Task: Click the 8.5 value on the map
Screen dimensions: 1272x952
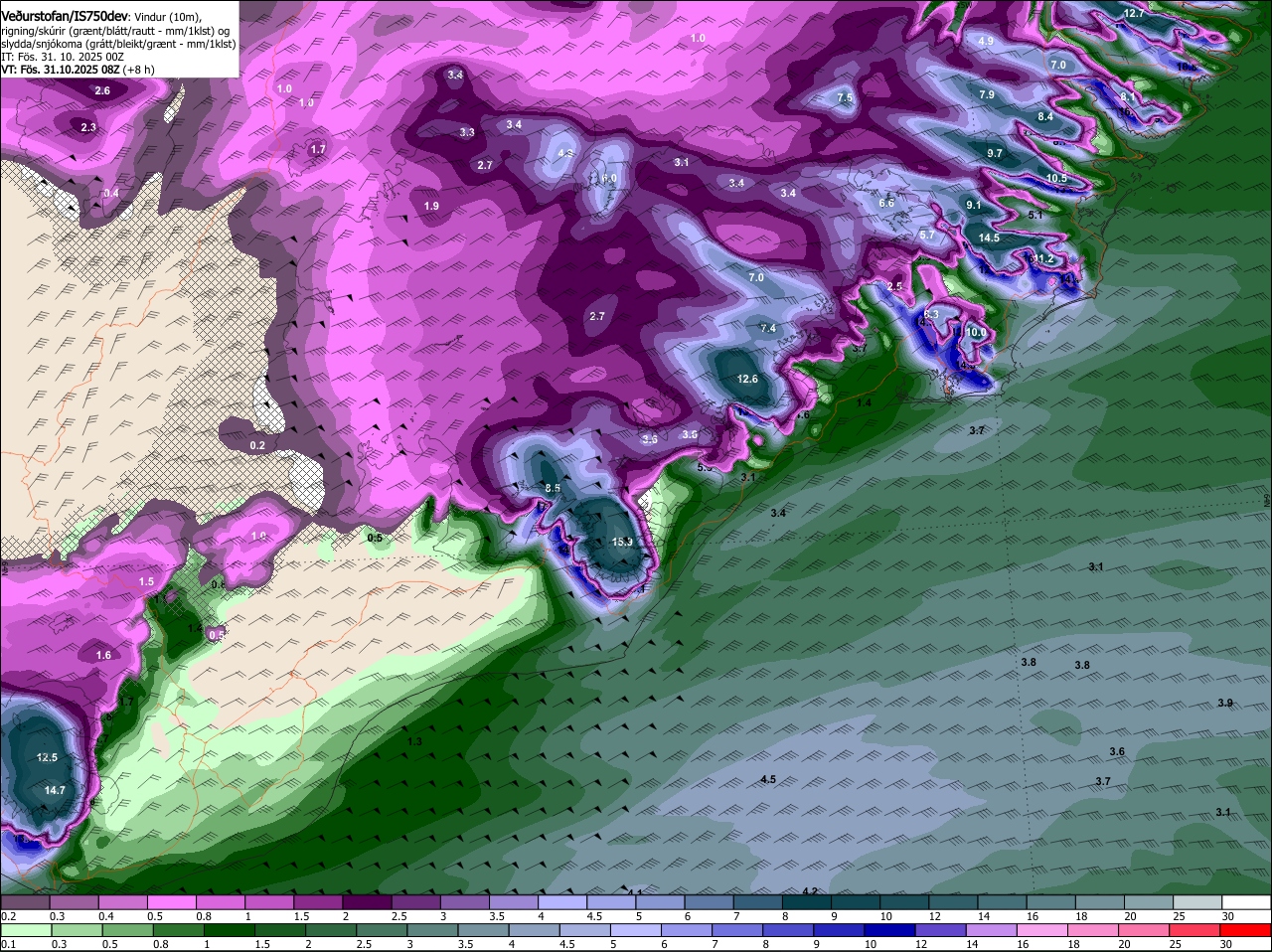Action: [553, 488]
